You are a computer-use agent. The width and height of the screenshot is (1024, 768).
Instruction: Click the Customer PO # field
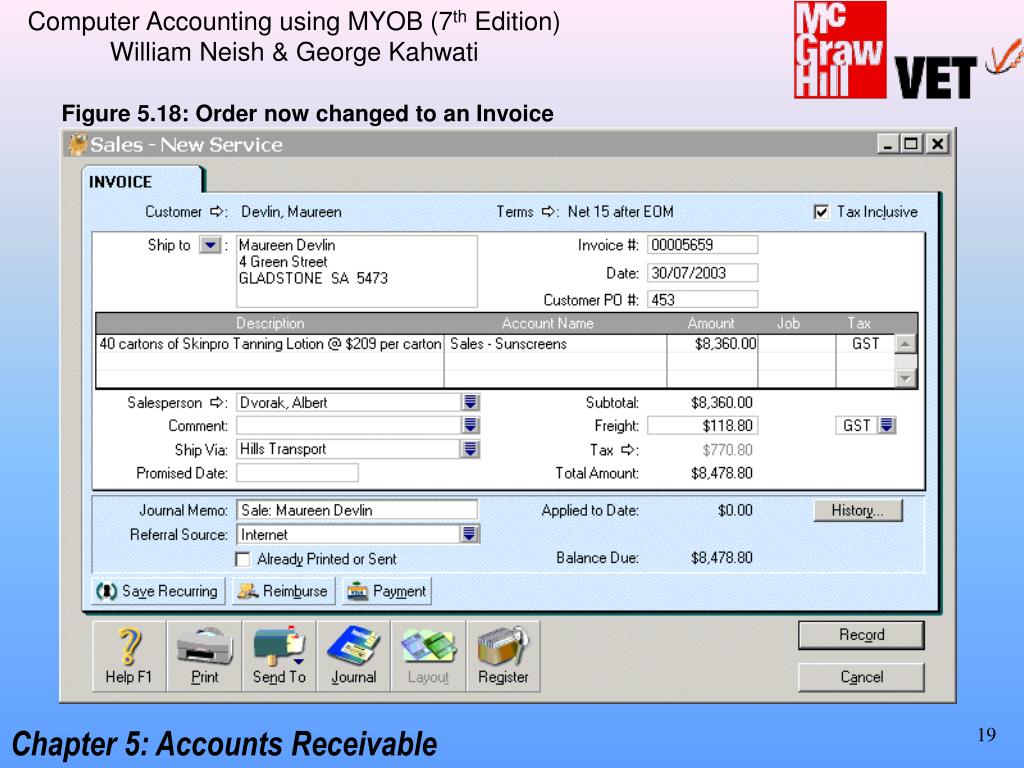[702, 300]
